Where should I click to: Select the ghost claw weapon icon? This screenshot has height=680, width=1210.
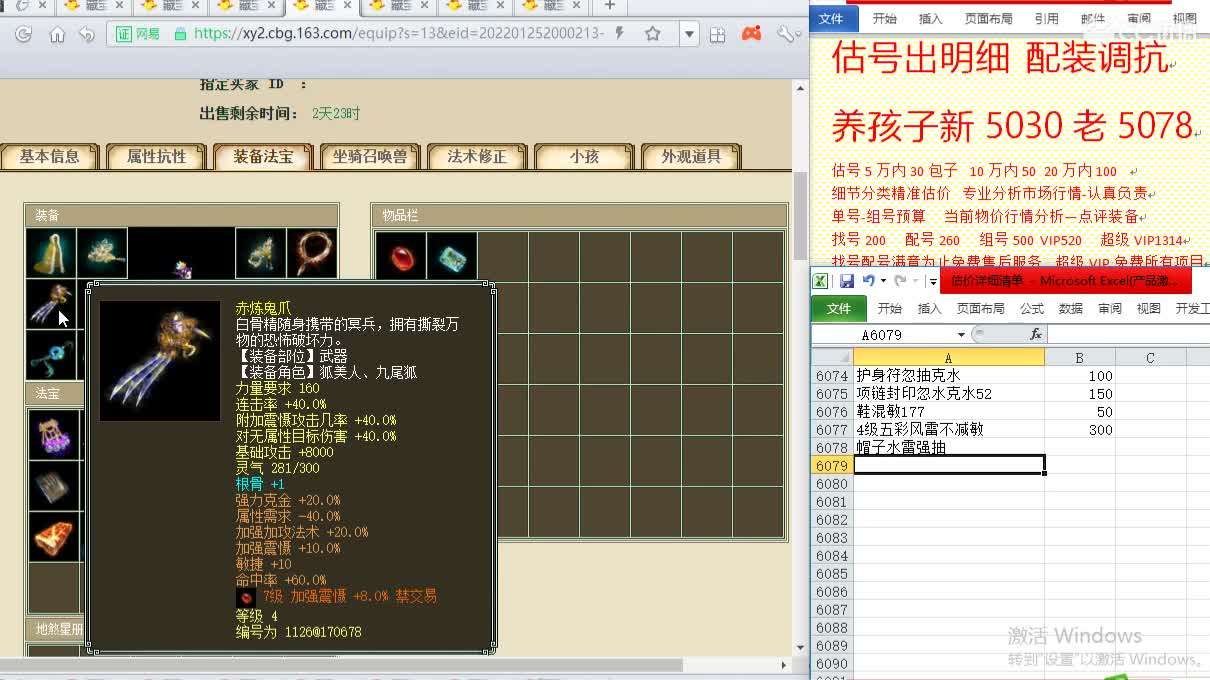[x=51, y=304]
